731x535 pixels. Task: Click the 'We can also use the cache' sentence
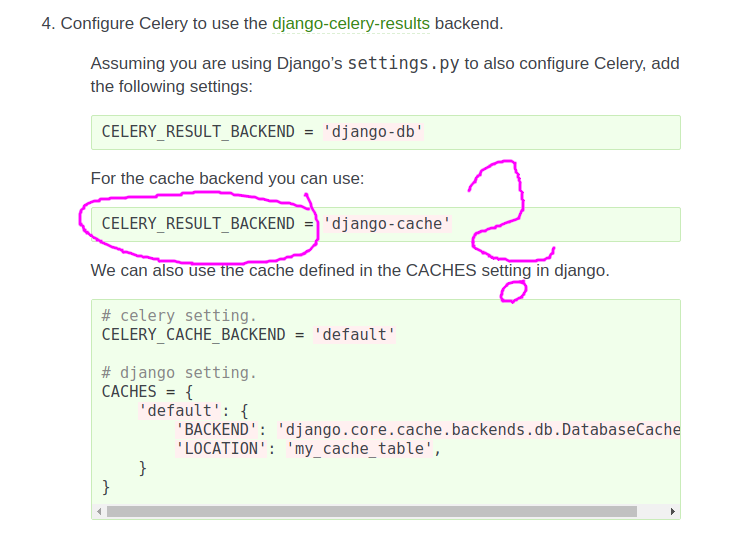coord(350,270)
